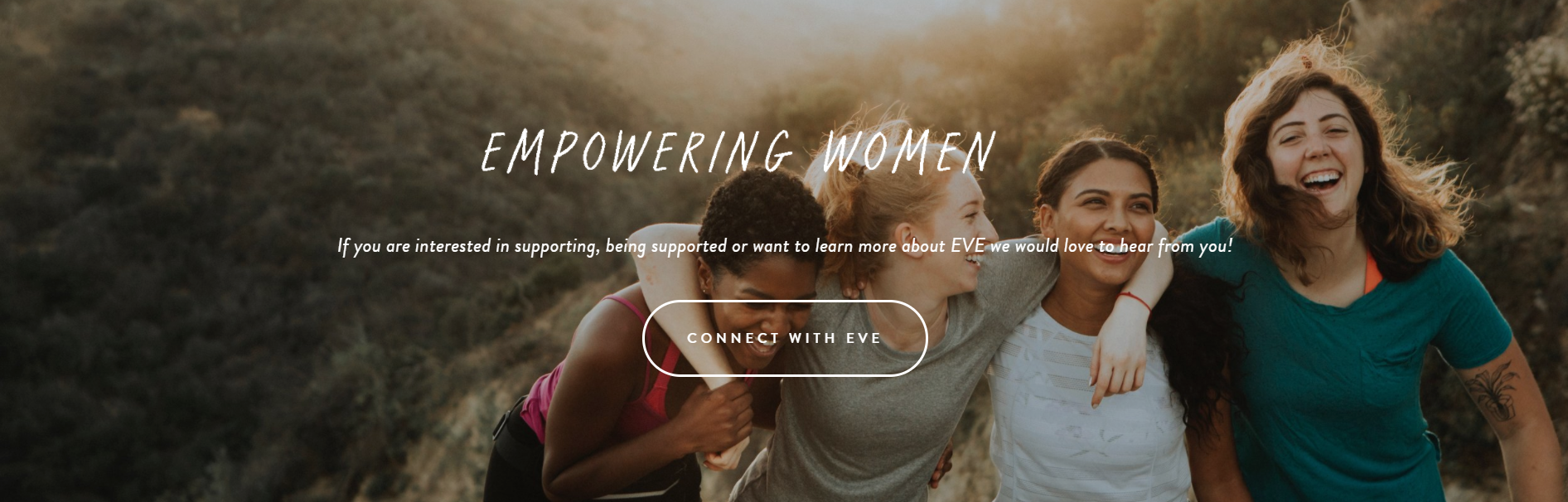Click the word 'supporting' in the subtitle
The image size is (1568, 502).
[554, 247]
